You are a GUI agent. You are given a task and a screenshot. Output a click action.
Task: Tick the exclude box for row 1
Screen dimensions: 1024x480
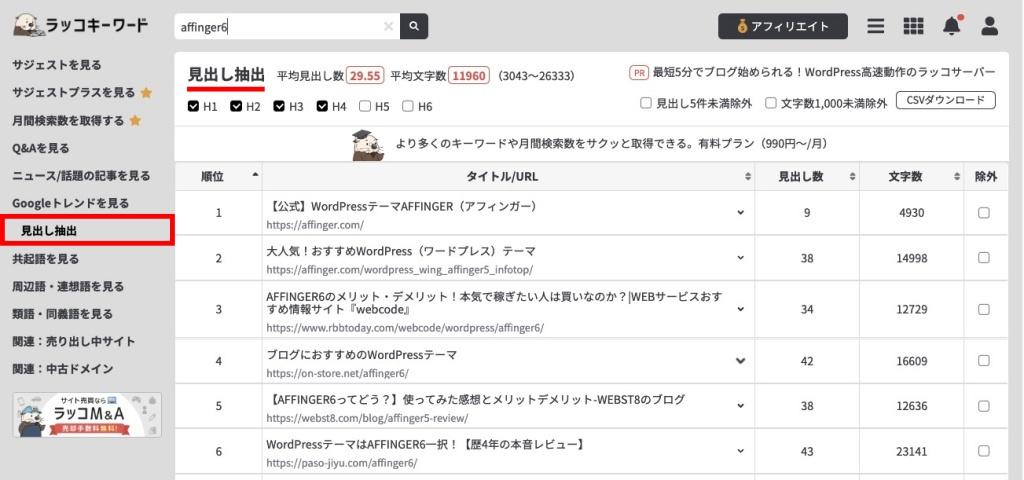tap(984, 213)
